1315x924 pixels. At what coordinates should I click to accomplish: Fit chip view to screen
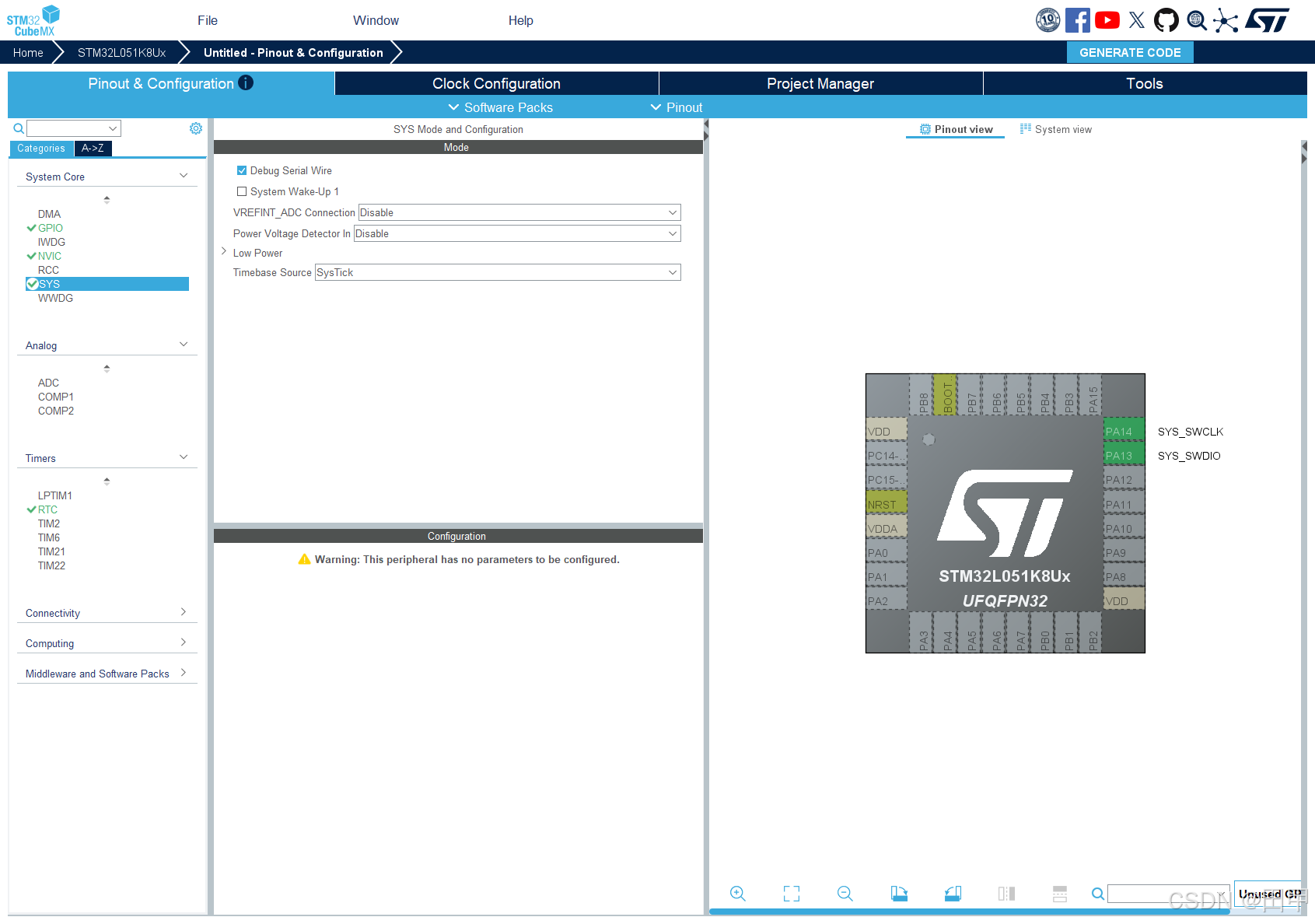point(792,894)
